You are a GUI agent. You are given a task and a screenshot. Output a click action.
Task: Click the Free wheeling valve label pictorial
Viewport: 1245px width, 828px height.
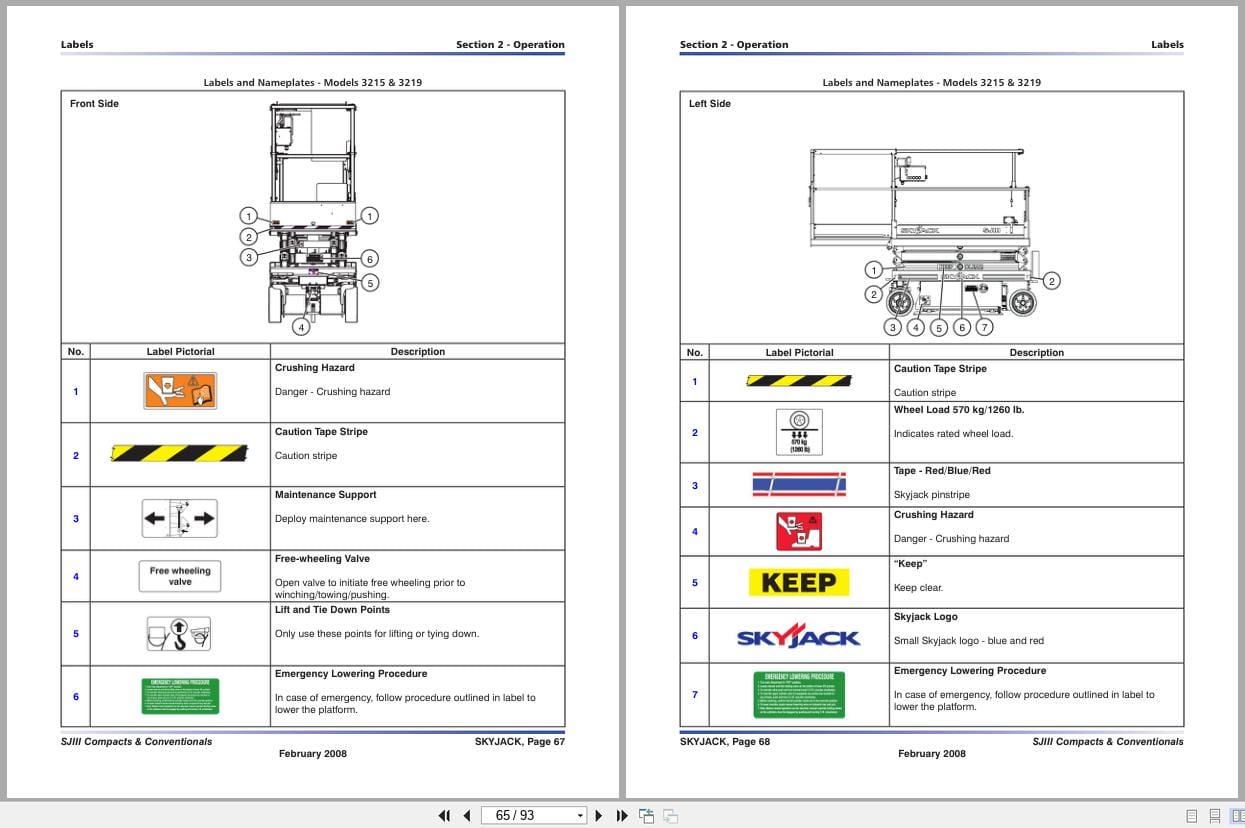pos(180,575)
